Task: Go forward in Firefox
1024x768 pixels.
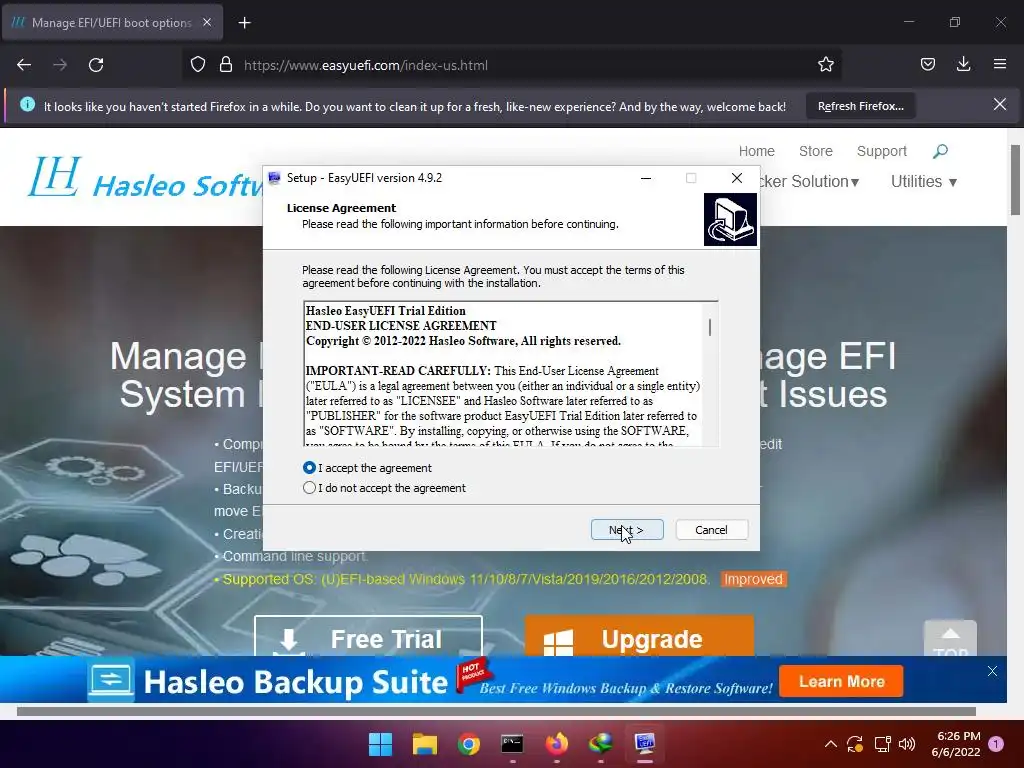Action: click(x=60, y=65)
